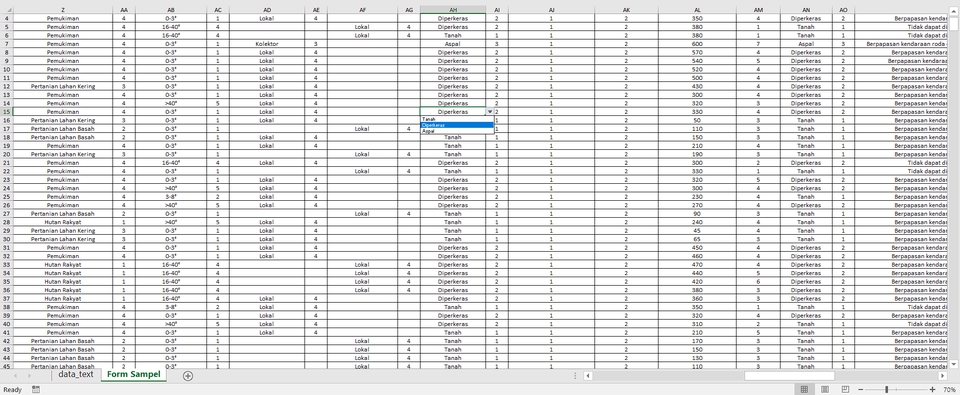Select 'Berpapasan kendaraan roda' cell in row 7
The image size is (960, 395).
[902, 44]
